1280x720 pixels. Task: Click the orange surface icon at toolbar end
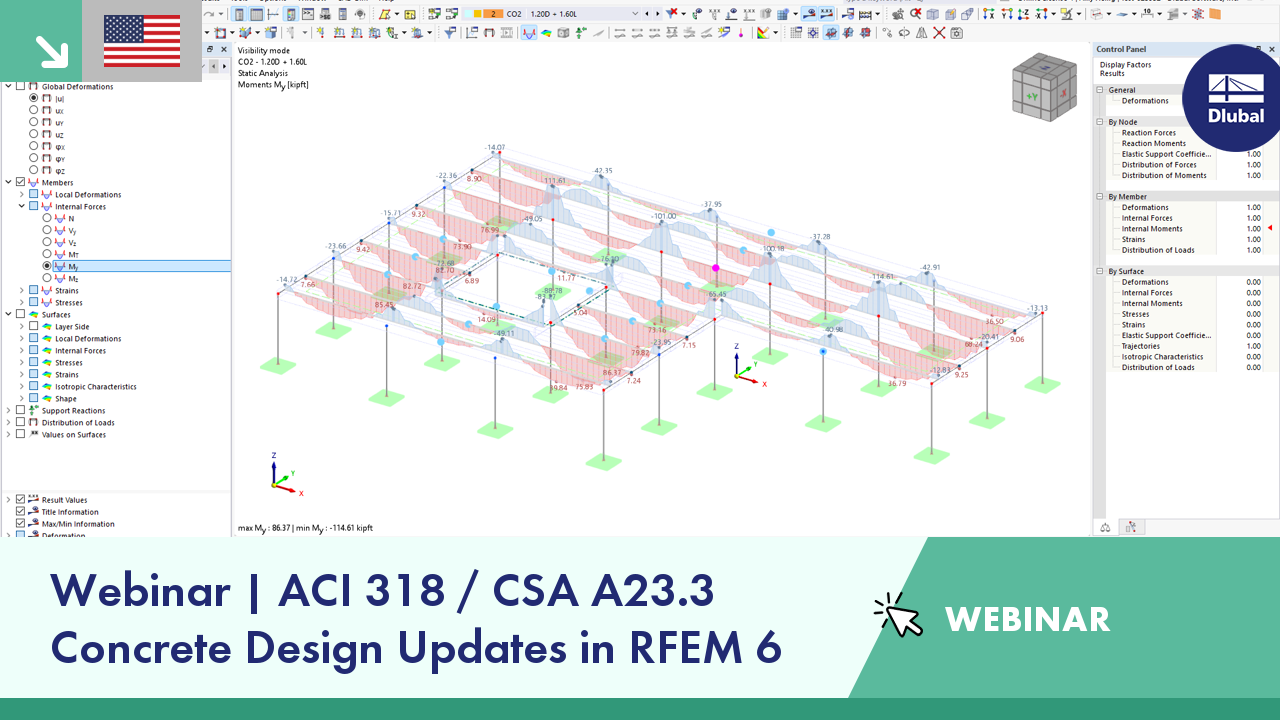(x=1215, y=14)
